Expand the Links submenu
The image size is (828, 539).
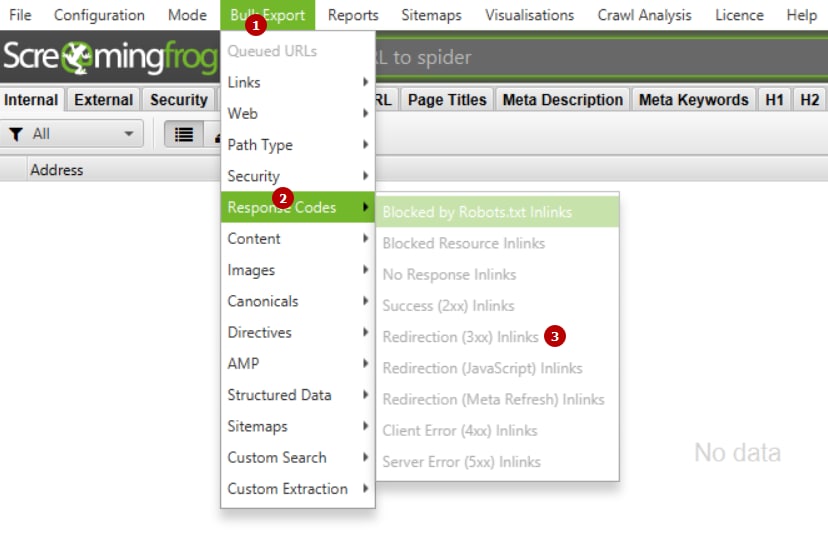point(298,82)
